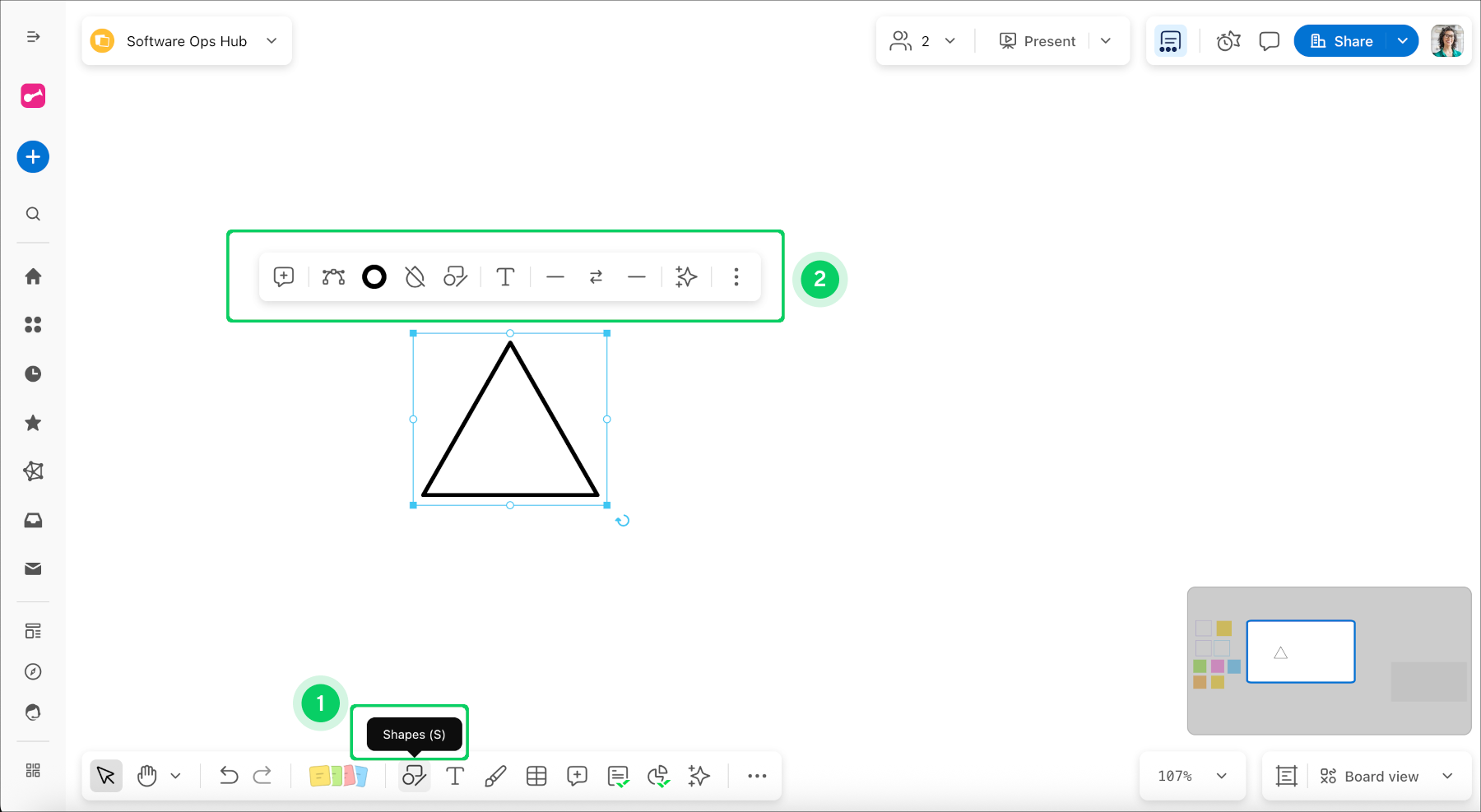The height and width of the screenshot is (812, 1481).
Task: Switch to the hand pan tool
Action: 146,775
